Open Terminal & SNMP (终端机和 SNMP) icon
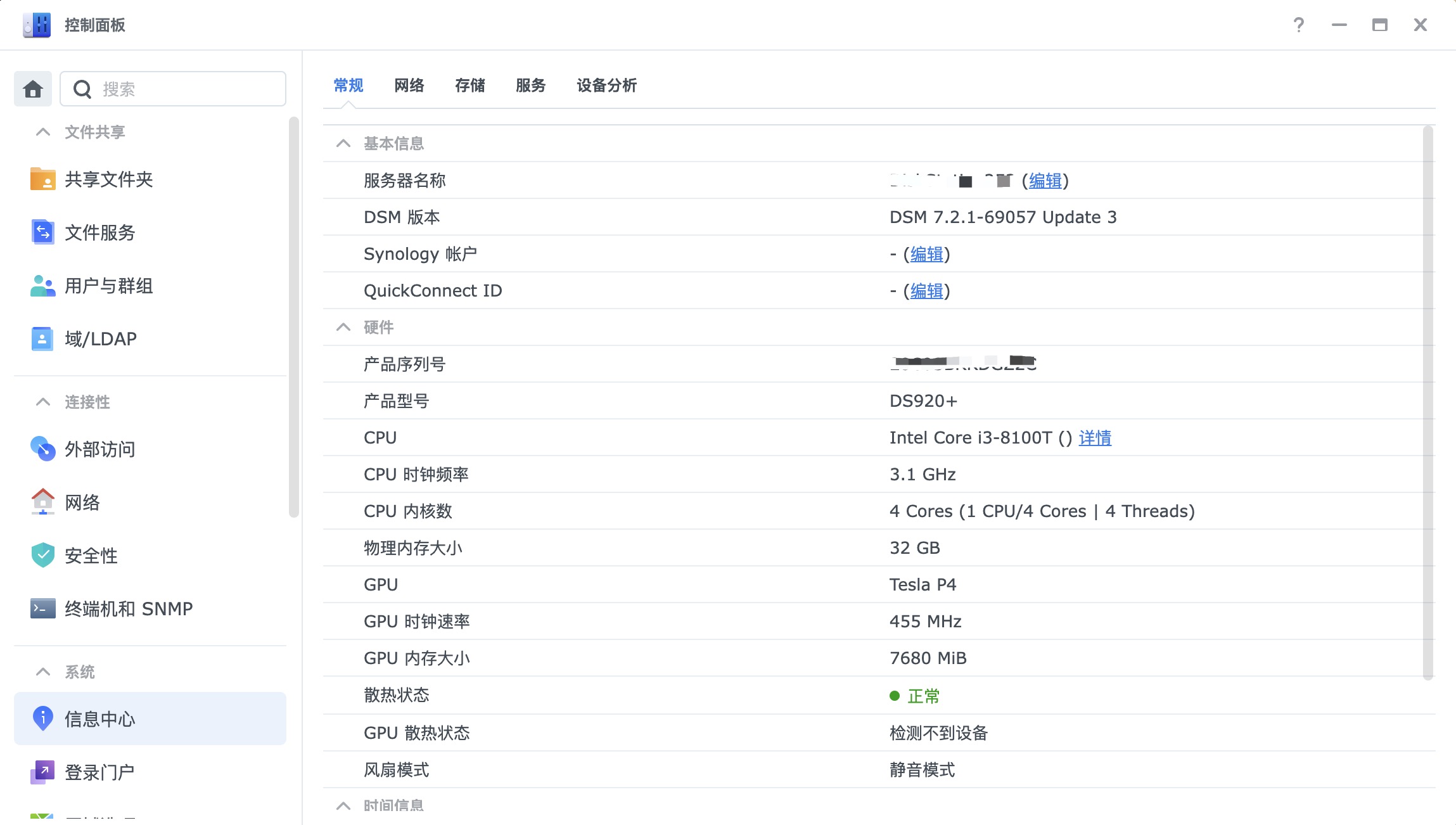 (x=42, y=609)
